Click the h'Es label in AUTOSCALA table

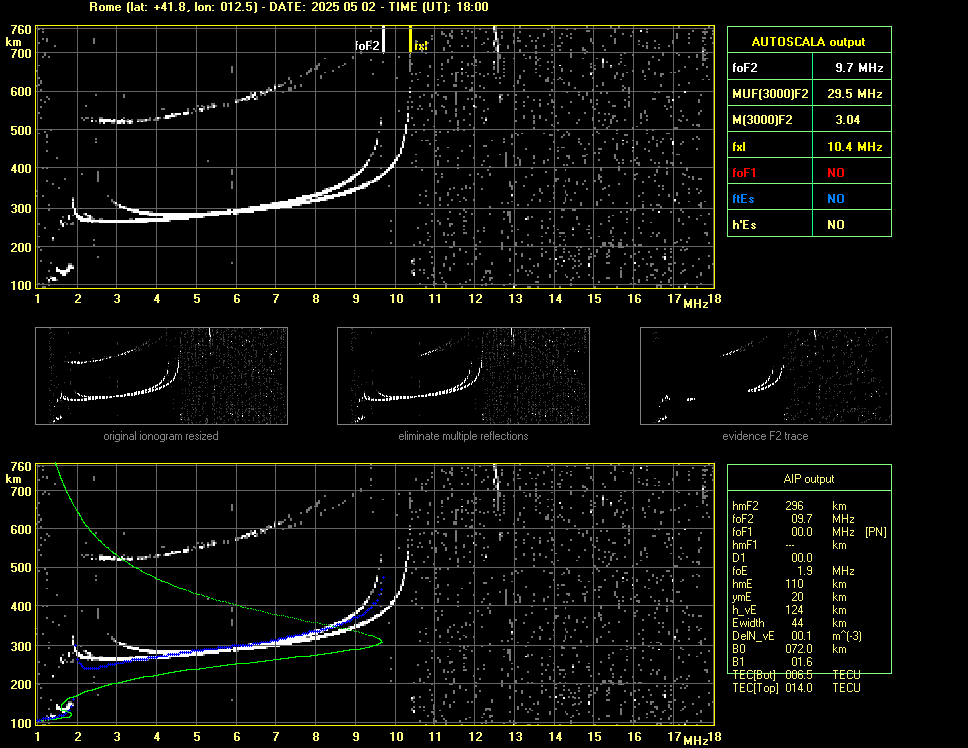pos(744,225)
